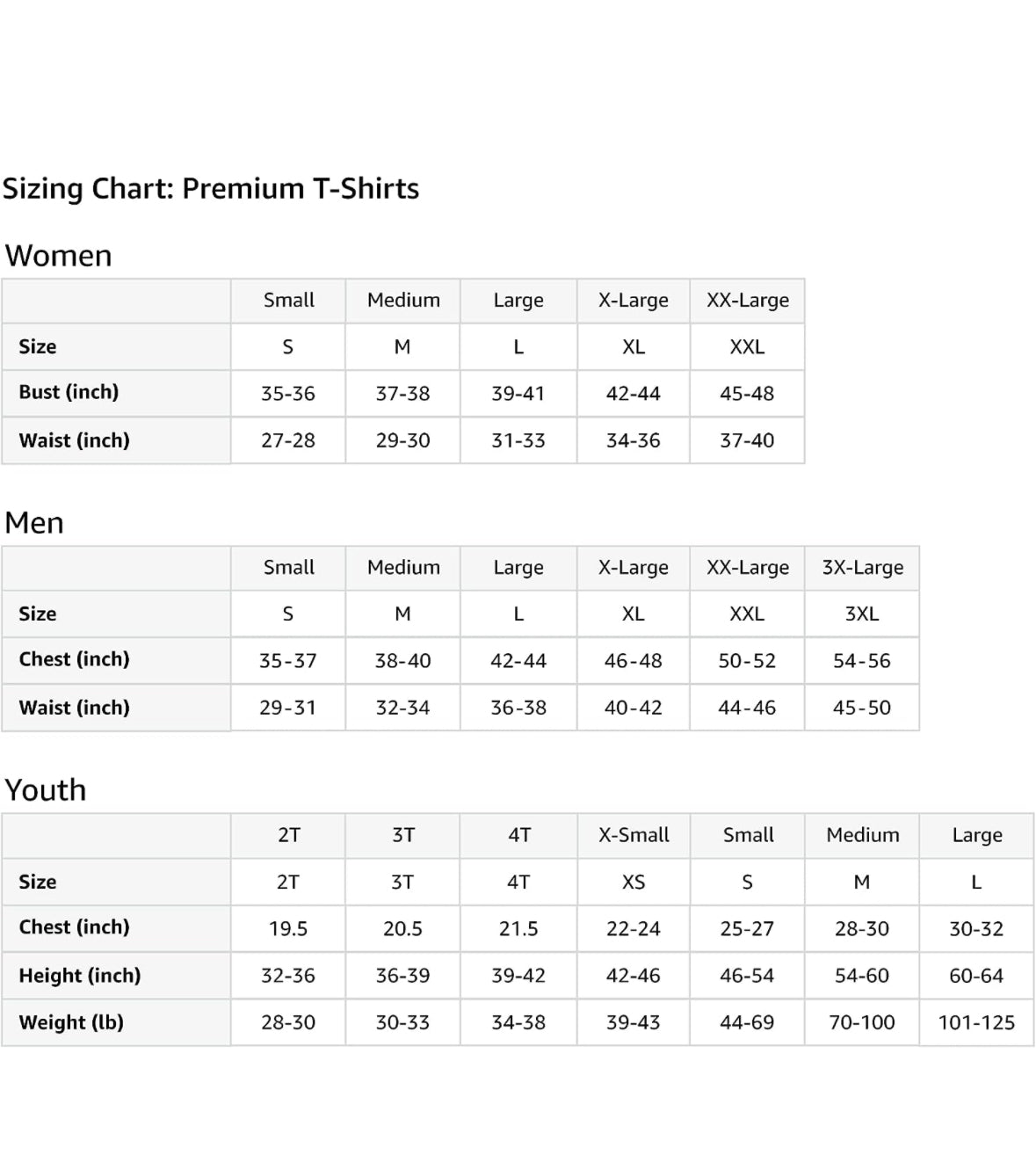Click the Men's 3X-Large column header
This screenshot has width=1036, height=1170.
click(x=863, y=568)
